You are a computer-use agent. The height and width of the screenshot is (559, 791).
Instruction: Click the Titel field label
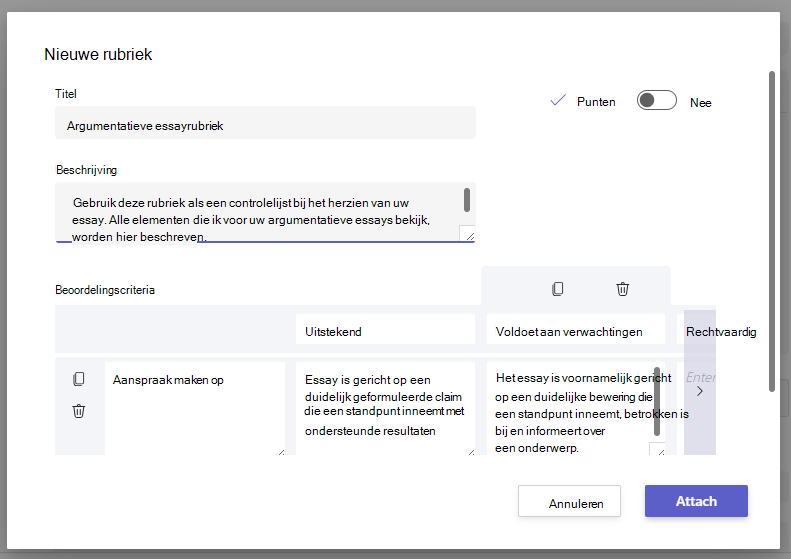[x=66, y=94]
